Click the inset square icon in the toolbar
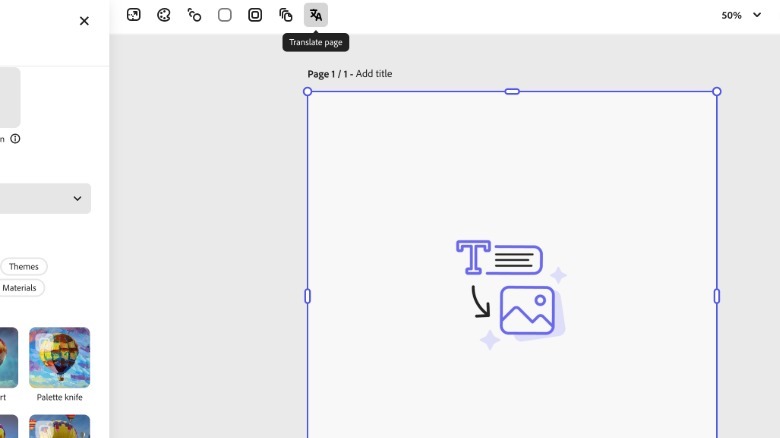The image size is (780, 438). (255, 15)
